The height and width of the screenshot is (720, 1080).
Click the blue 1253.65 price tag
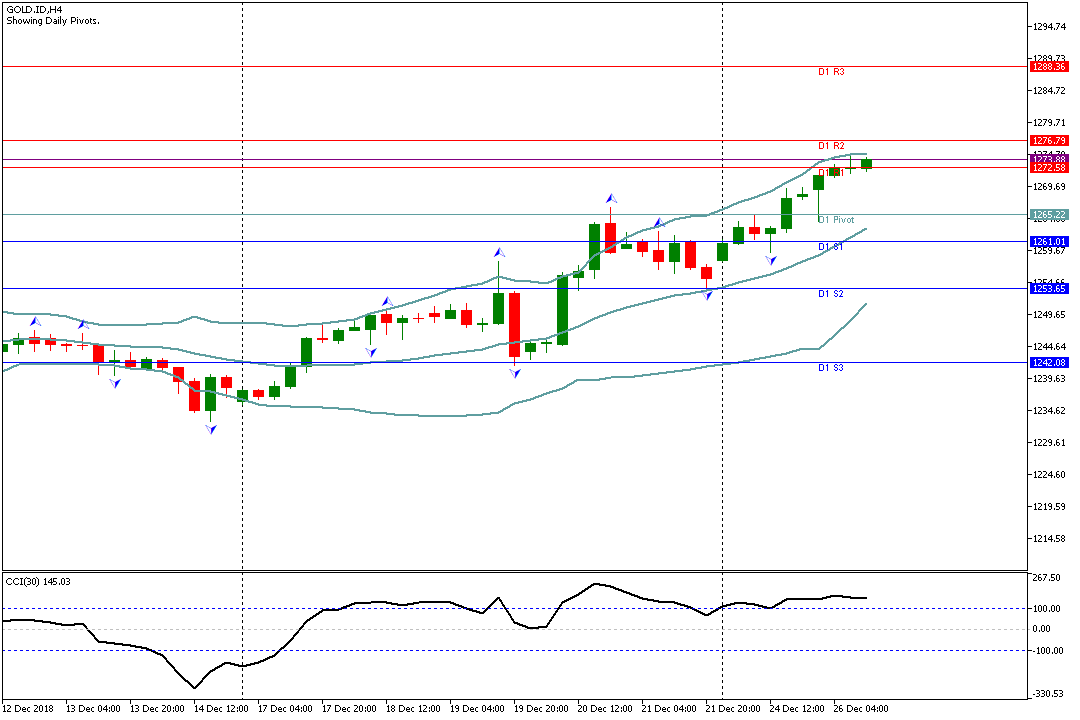coord(1049,289)
